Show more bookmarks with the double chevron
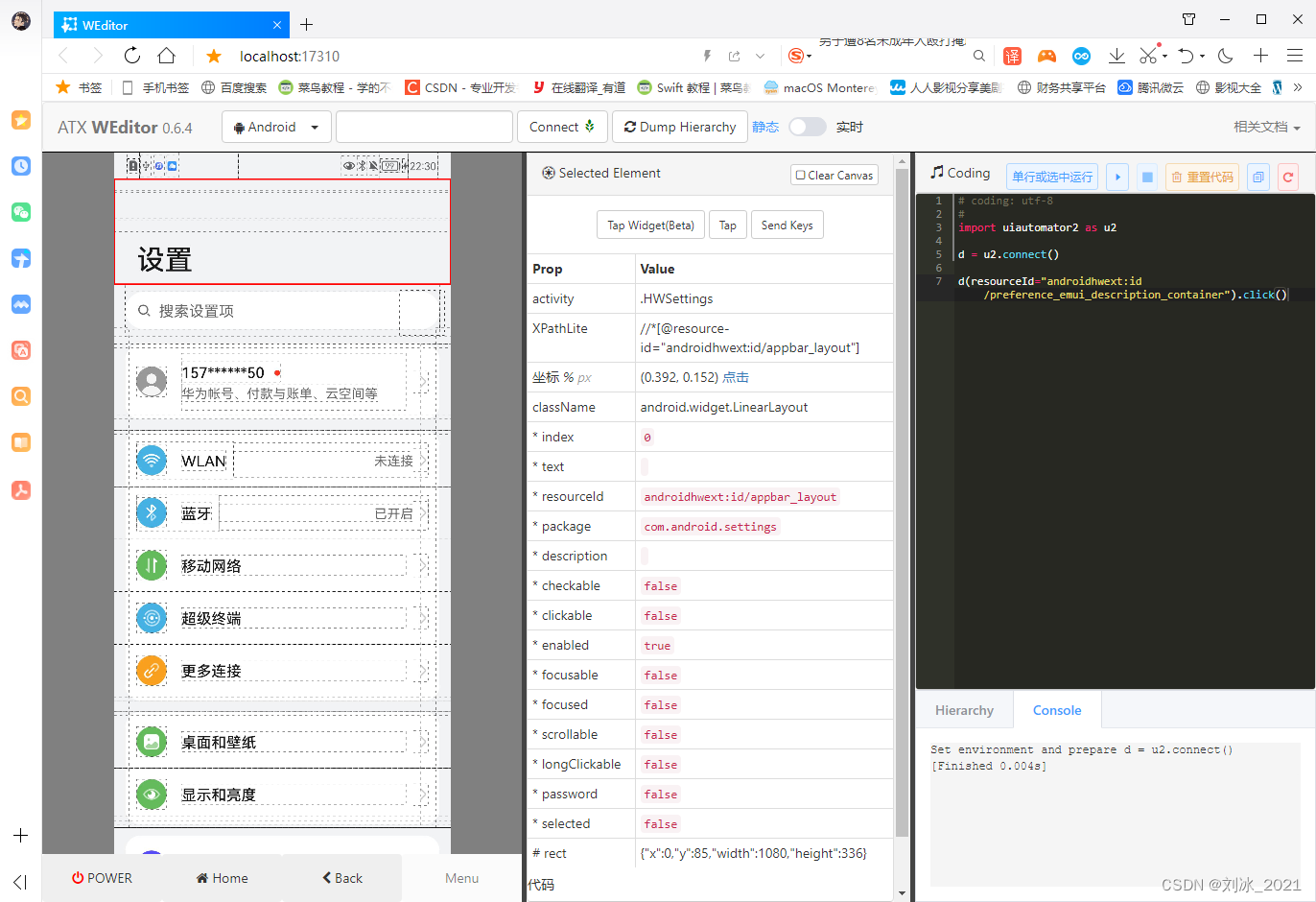The width and height of the screenshot is (1316, 902). click(1298, 87)
